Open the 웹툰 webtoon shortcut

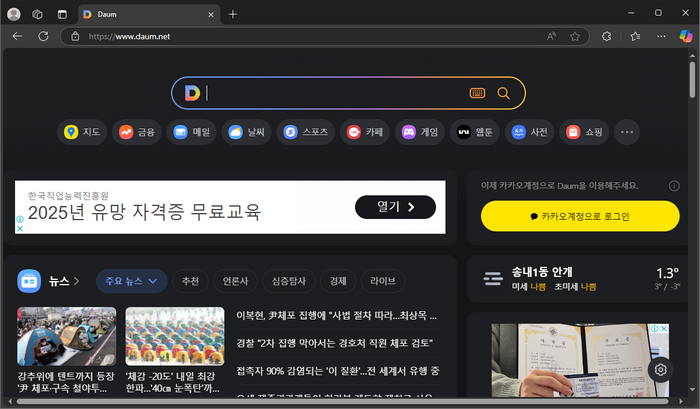coord(475,132)
